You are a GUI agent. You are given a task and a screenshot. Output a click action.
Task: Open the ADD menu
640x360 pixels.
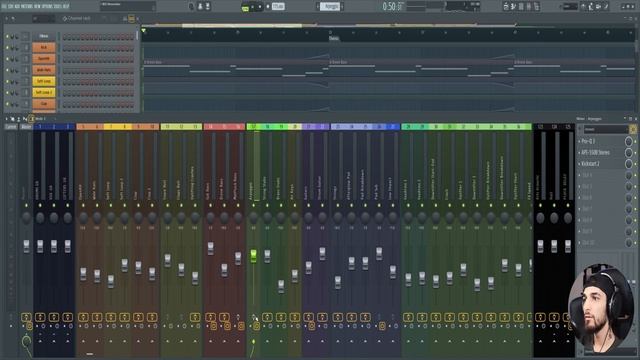pos(18,7)
